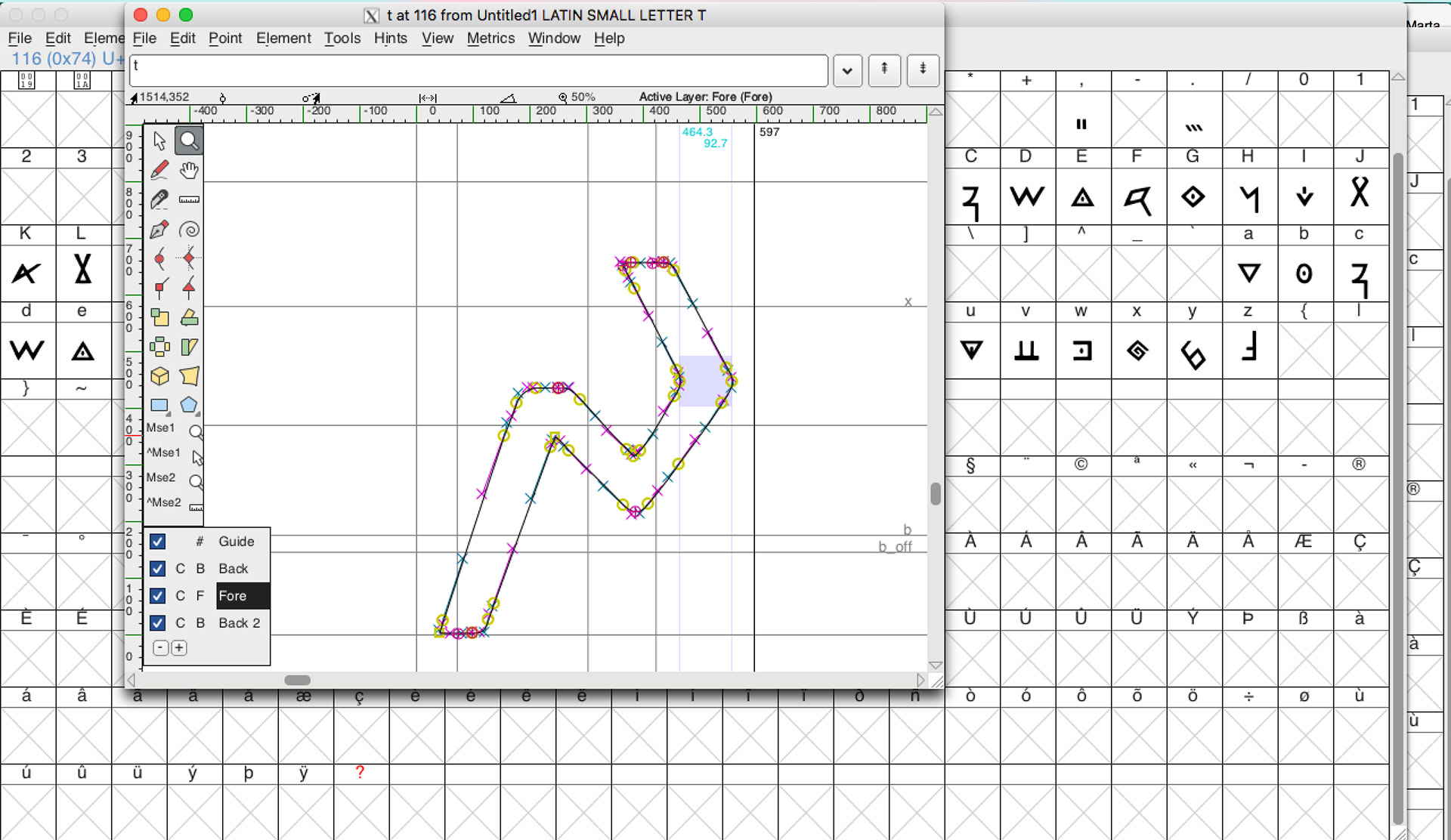Viewport: 1451px width, 840px height.
Task: Select the Pointer tool in the palette
Action: pyautogui.click(x=159, y=141)
